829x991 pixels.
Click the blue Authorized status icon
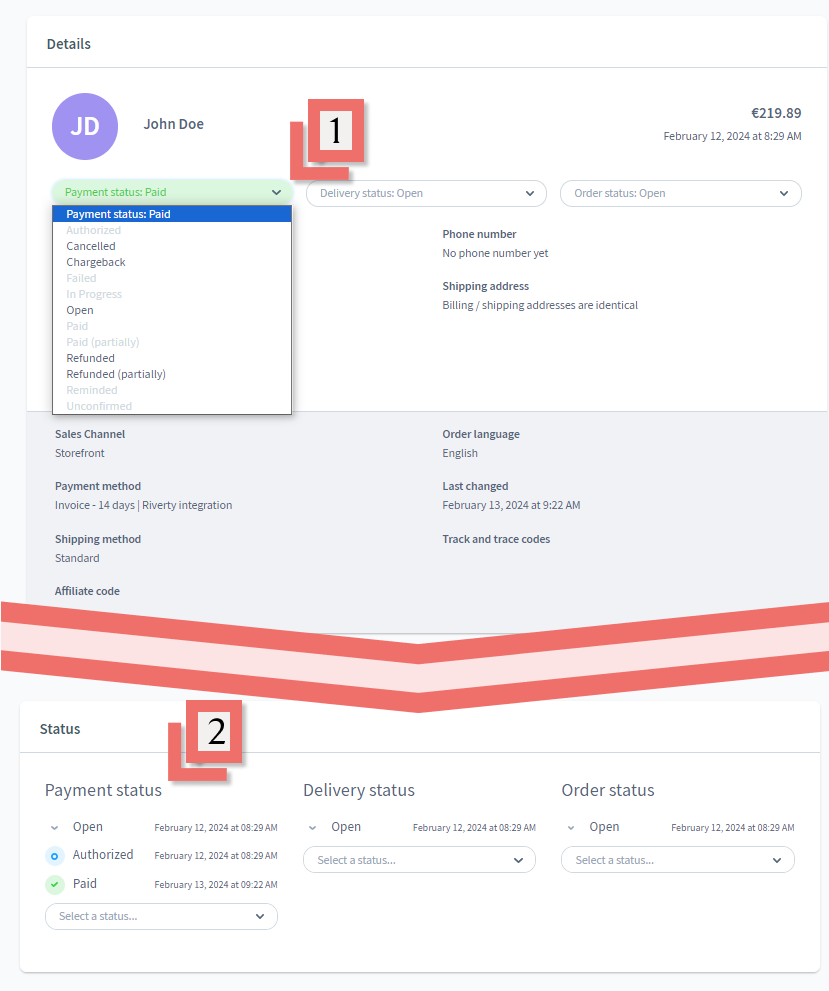point(54,856)
